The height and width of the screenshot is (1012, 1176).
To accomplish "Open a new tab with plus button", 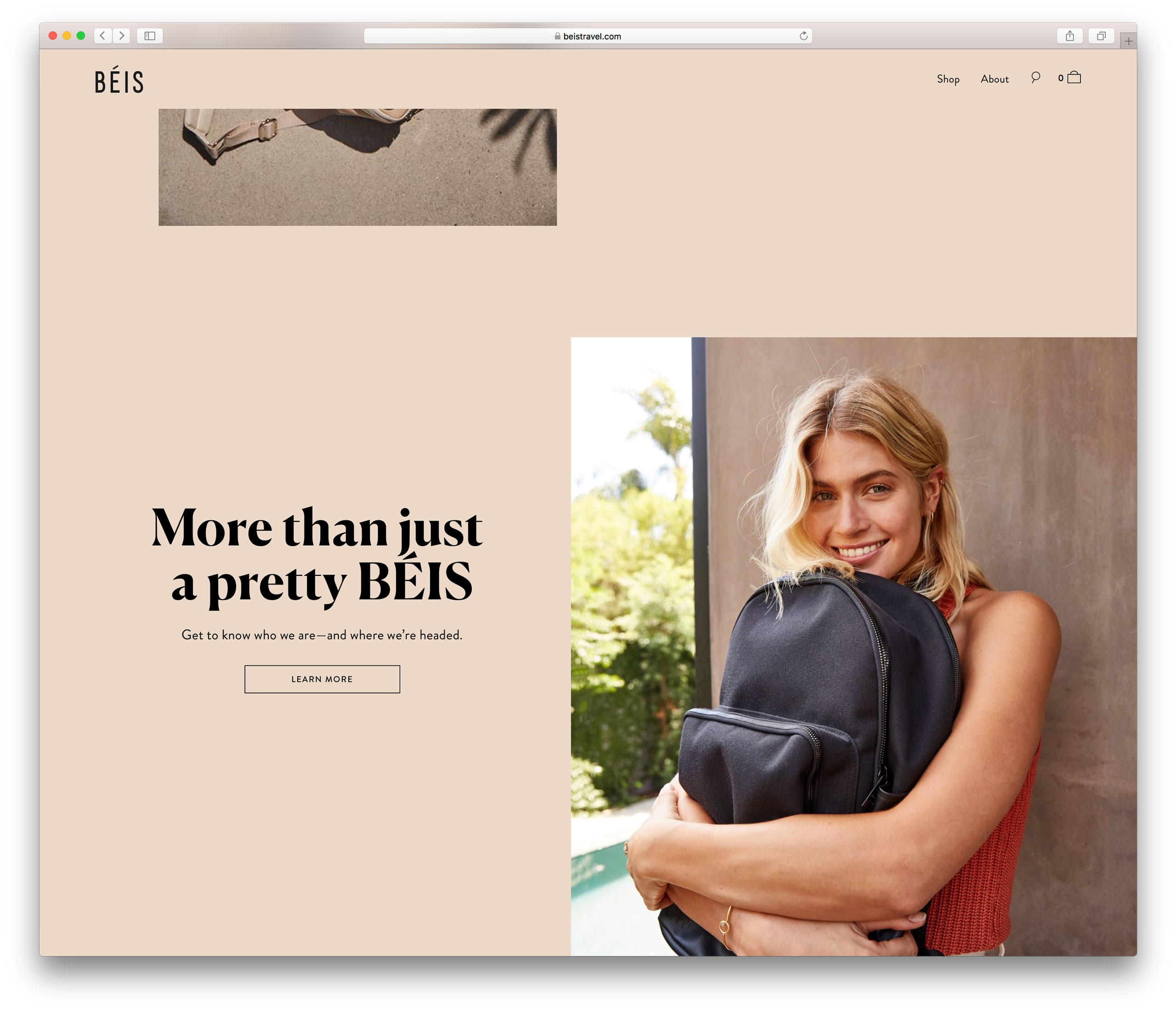I will [x=1128, y=41].
